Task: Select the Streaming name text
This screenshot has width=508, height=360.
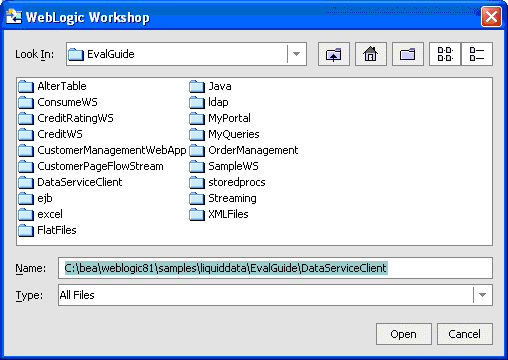Action: click(x=232, y=198)
